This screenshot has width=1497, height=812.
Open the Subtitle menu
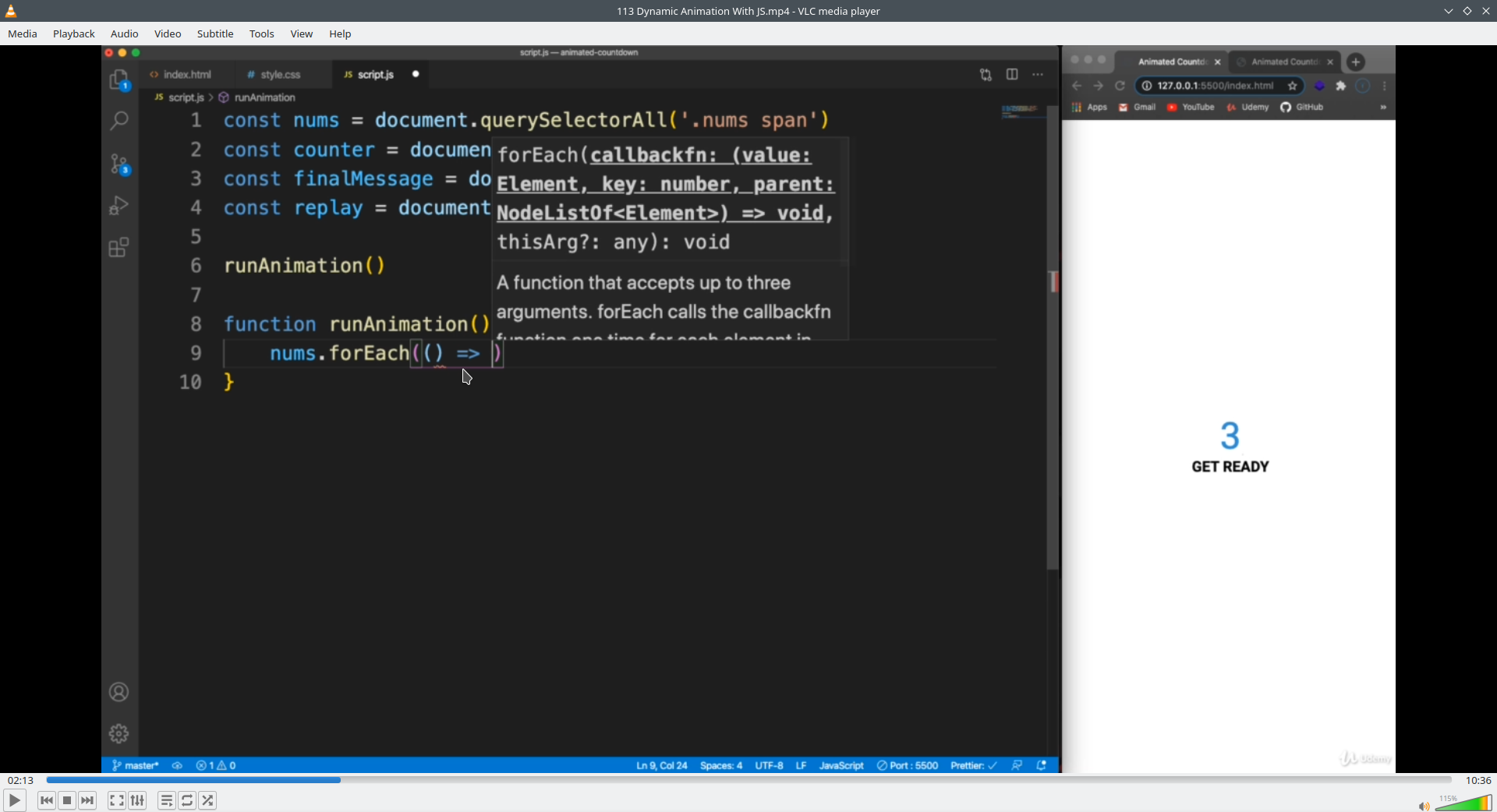click(215, 34)
